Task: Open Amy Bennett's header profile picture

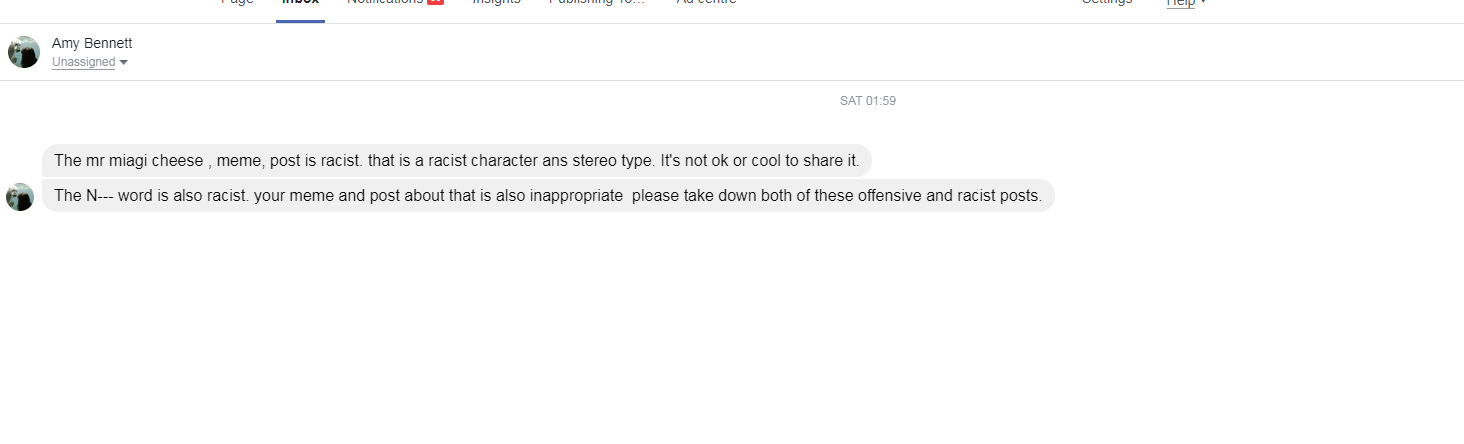Action: (x=24, y=52)
